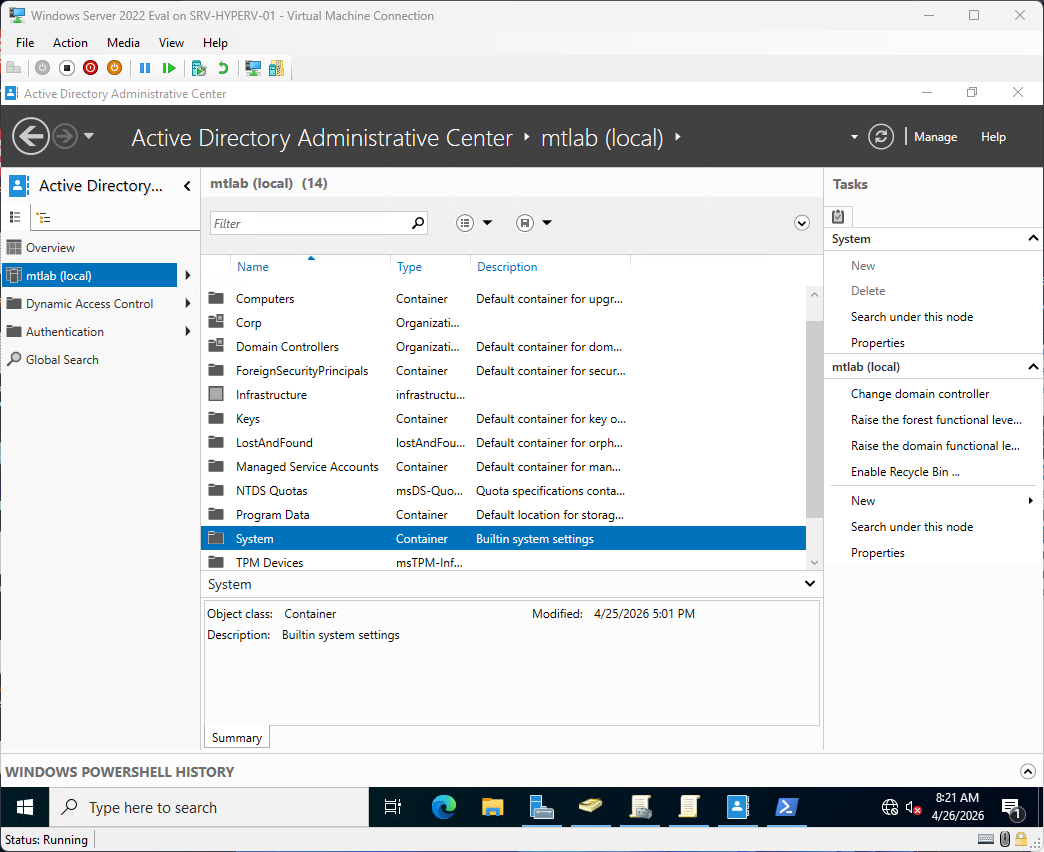
Task: Sort by the Type column header
Action: (409, 267)
